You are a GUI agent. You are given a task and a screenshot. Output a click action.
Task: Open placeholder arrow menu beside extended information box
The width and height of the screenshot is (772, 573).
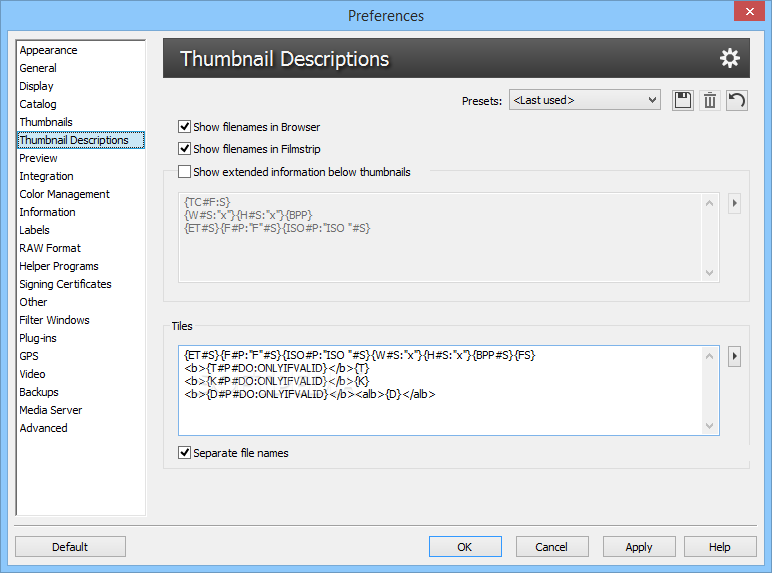[x=734, y=203]
